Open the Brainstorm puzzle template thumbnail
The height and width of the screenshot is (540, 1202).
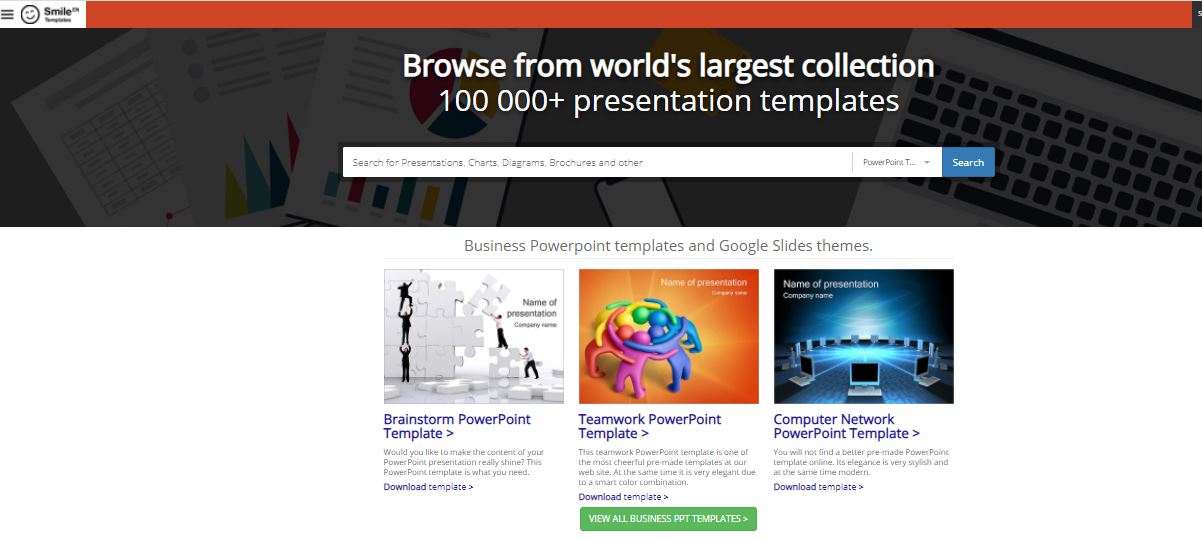click(473, 336)
